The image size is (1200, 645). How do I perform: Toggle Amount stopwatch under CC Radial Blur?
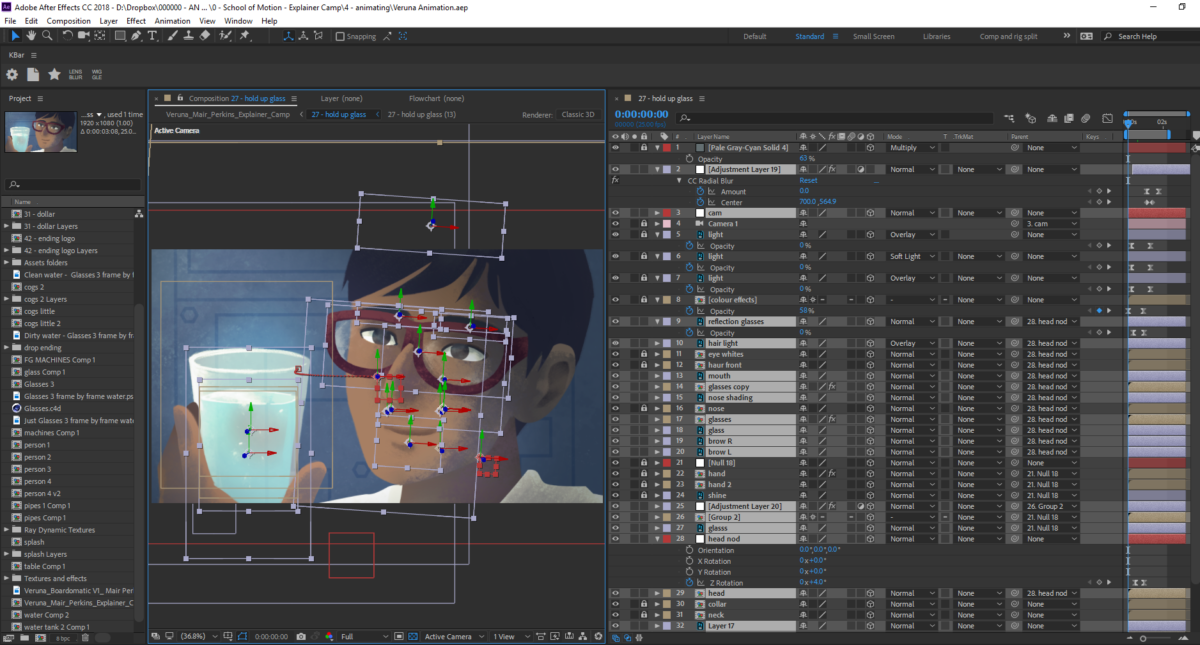click(x=700, y=191)
